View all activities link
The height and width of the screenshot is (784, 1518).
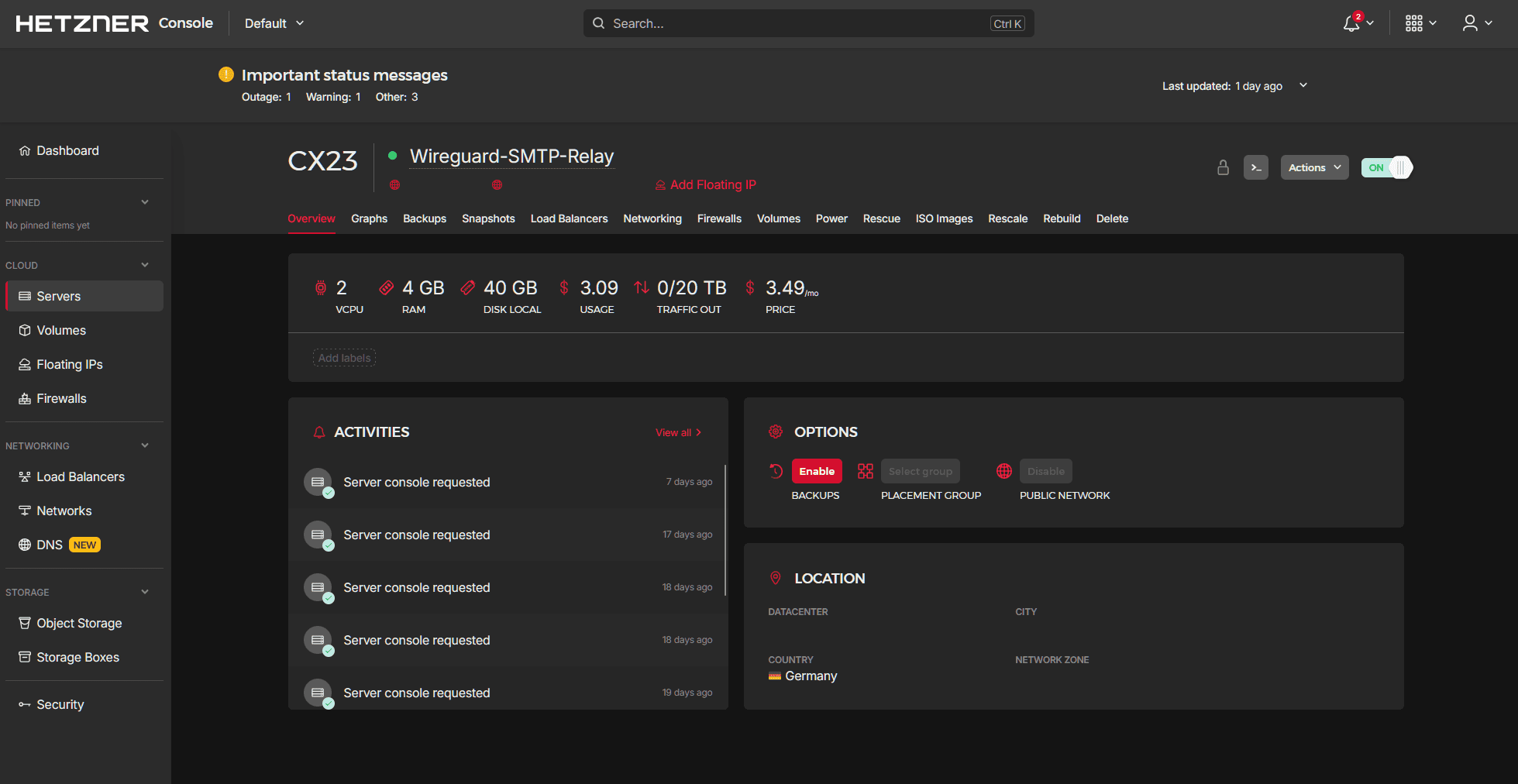coord(678,432)
